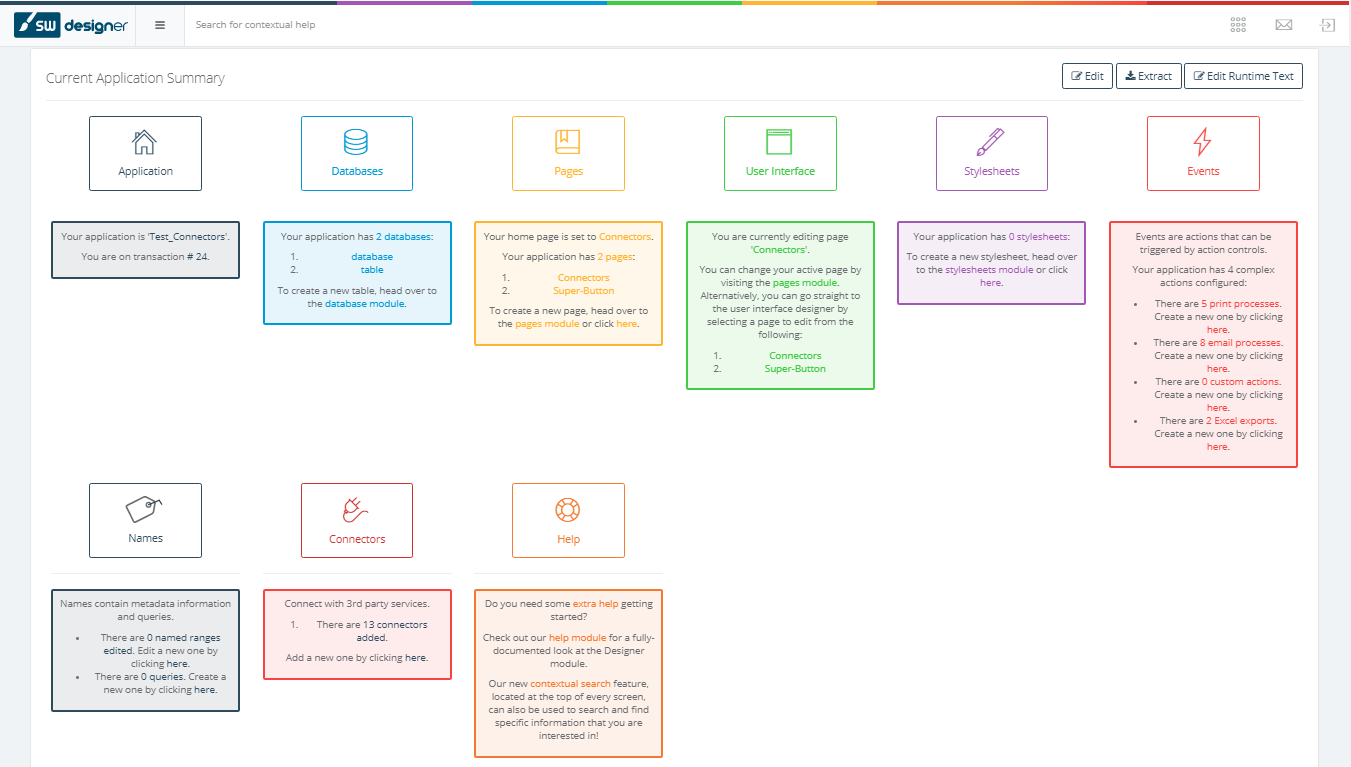The image size is (1351, 767).
Task: Open the Pages module book icon
Action: pos(568,142)
